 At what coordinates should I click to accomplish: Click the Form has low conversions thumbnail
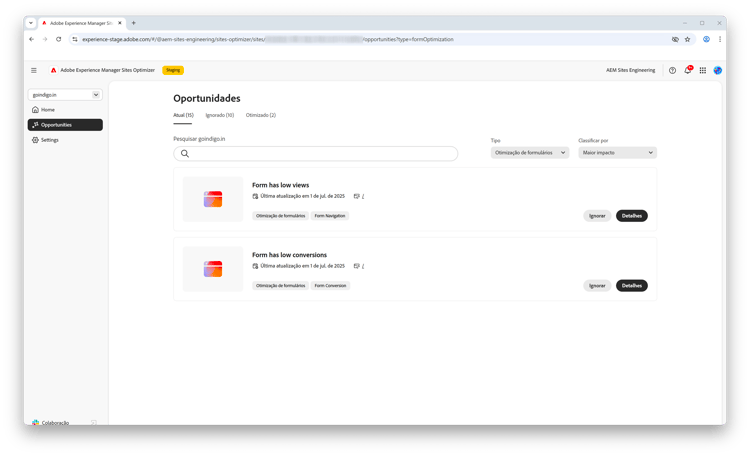pyautogui.click(x=213, y=269)
